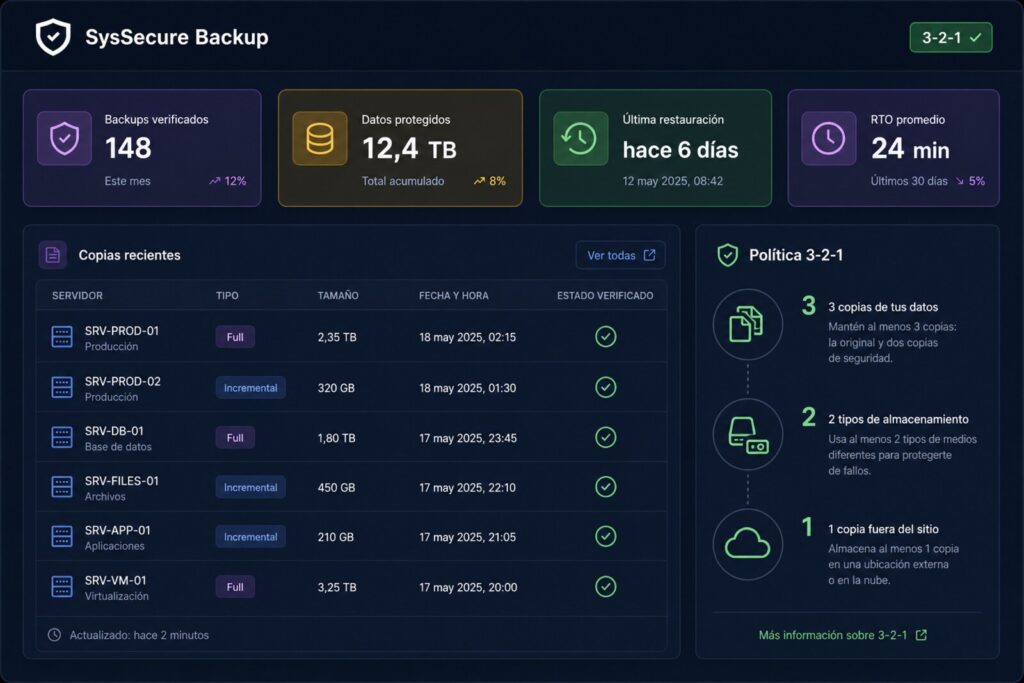This screenshot has height=683, width=1024.
Task: Click the 3 copies documents icon
Action: (x=748, y=324)
